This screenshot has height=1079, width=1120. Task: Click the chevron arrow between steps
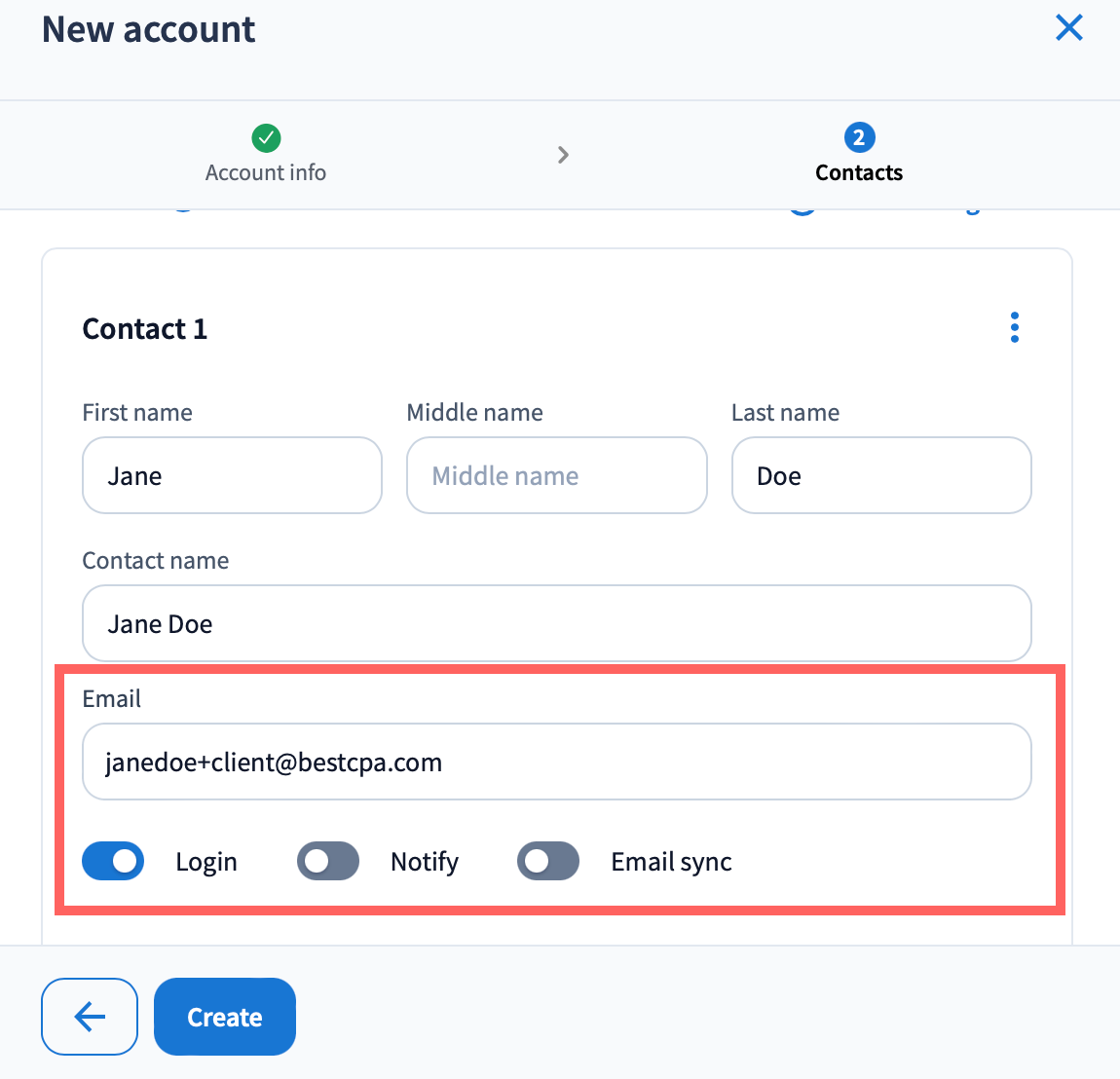pos(563,155)
